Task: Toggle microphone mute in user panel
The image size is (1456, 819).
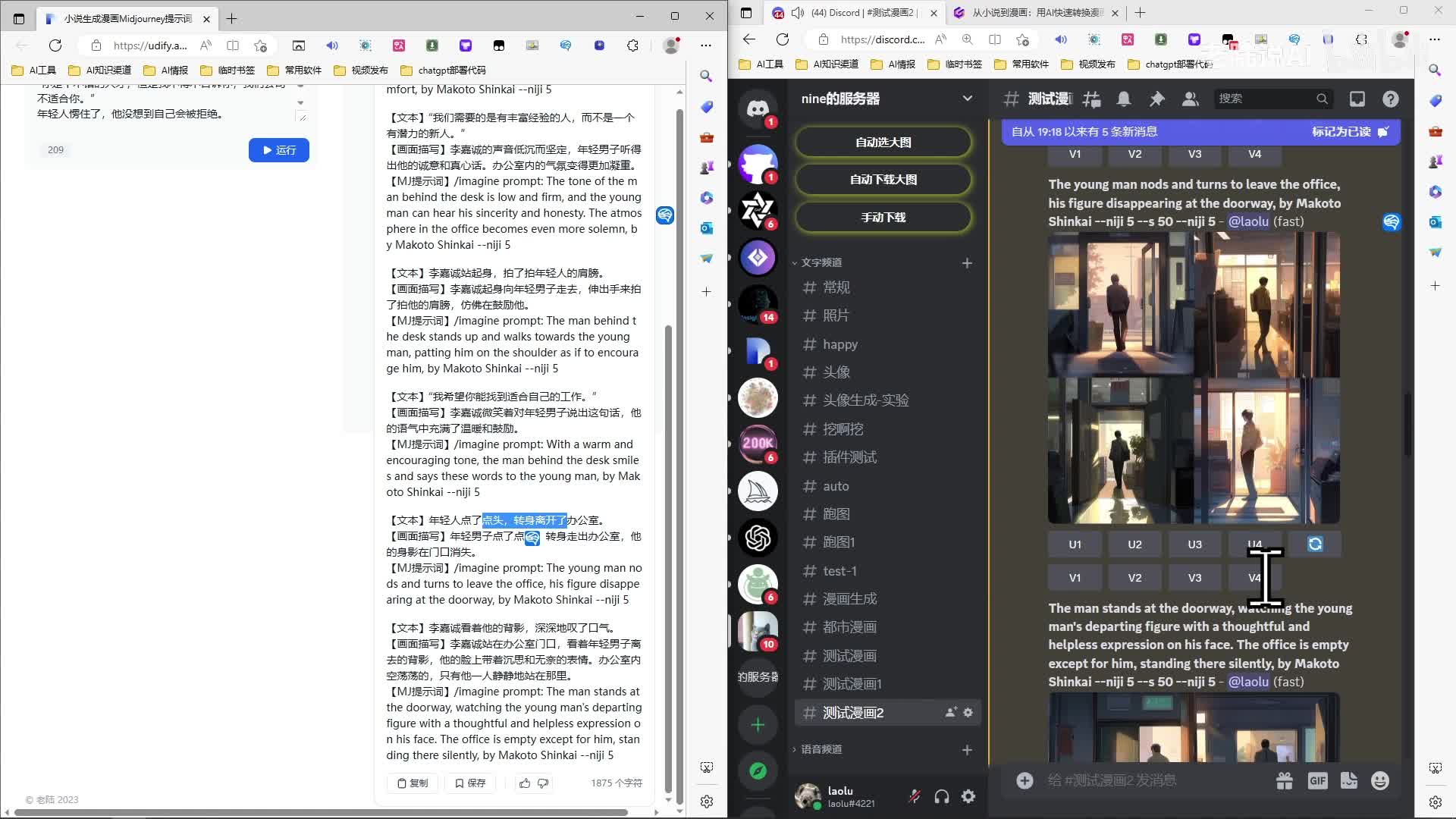Action: (x=915, y=796)
